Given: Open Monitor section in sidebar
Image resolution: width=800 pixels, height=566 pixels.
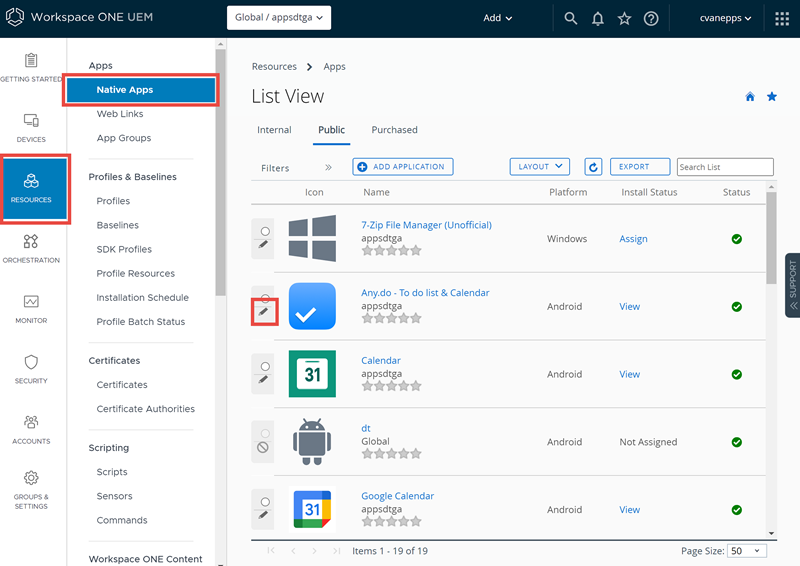Looking at the screenshot, I should pos(31,309).
